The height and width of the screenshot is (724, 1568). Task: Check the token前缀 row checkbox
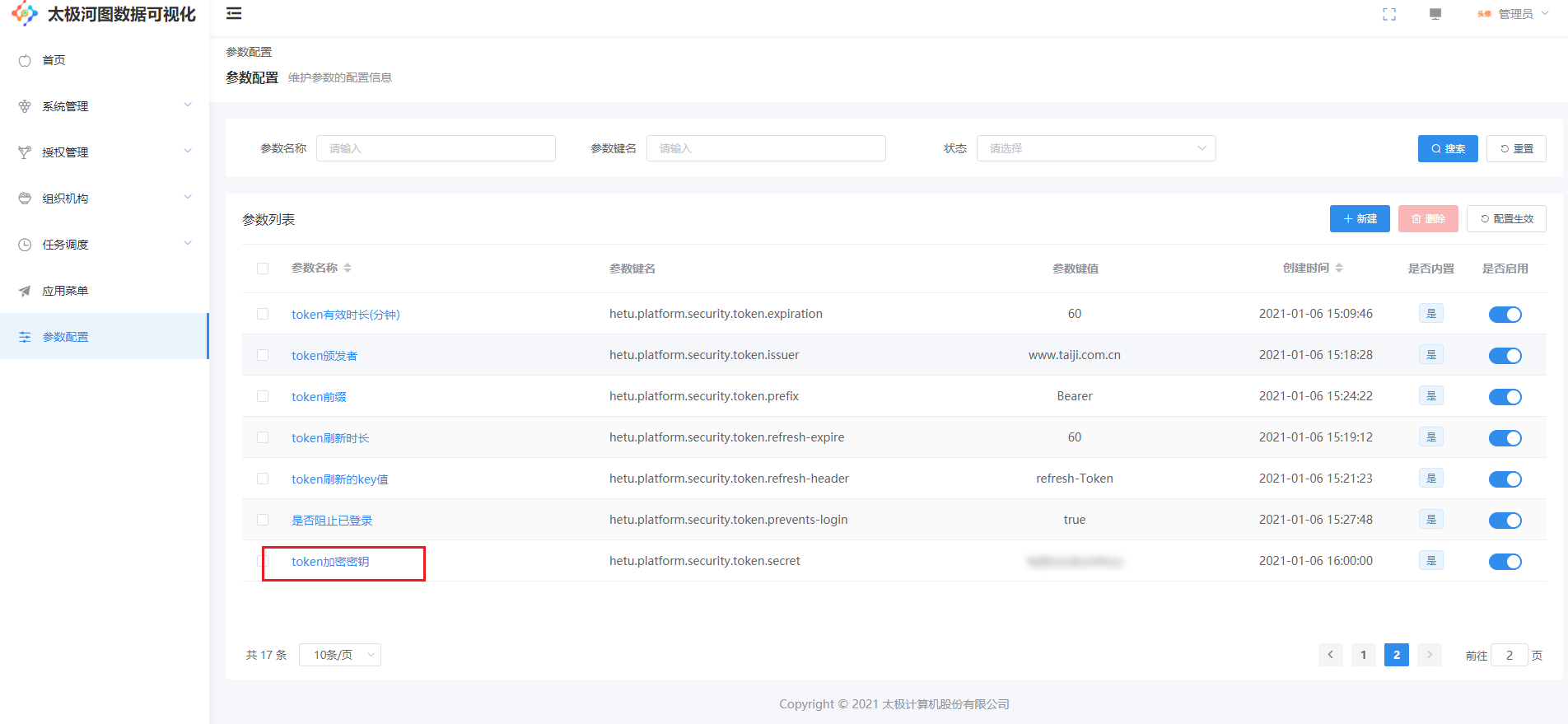pyautogui.click(x=263, y=396)
